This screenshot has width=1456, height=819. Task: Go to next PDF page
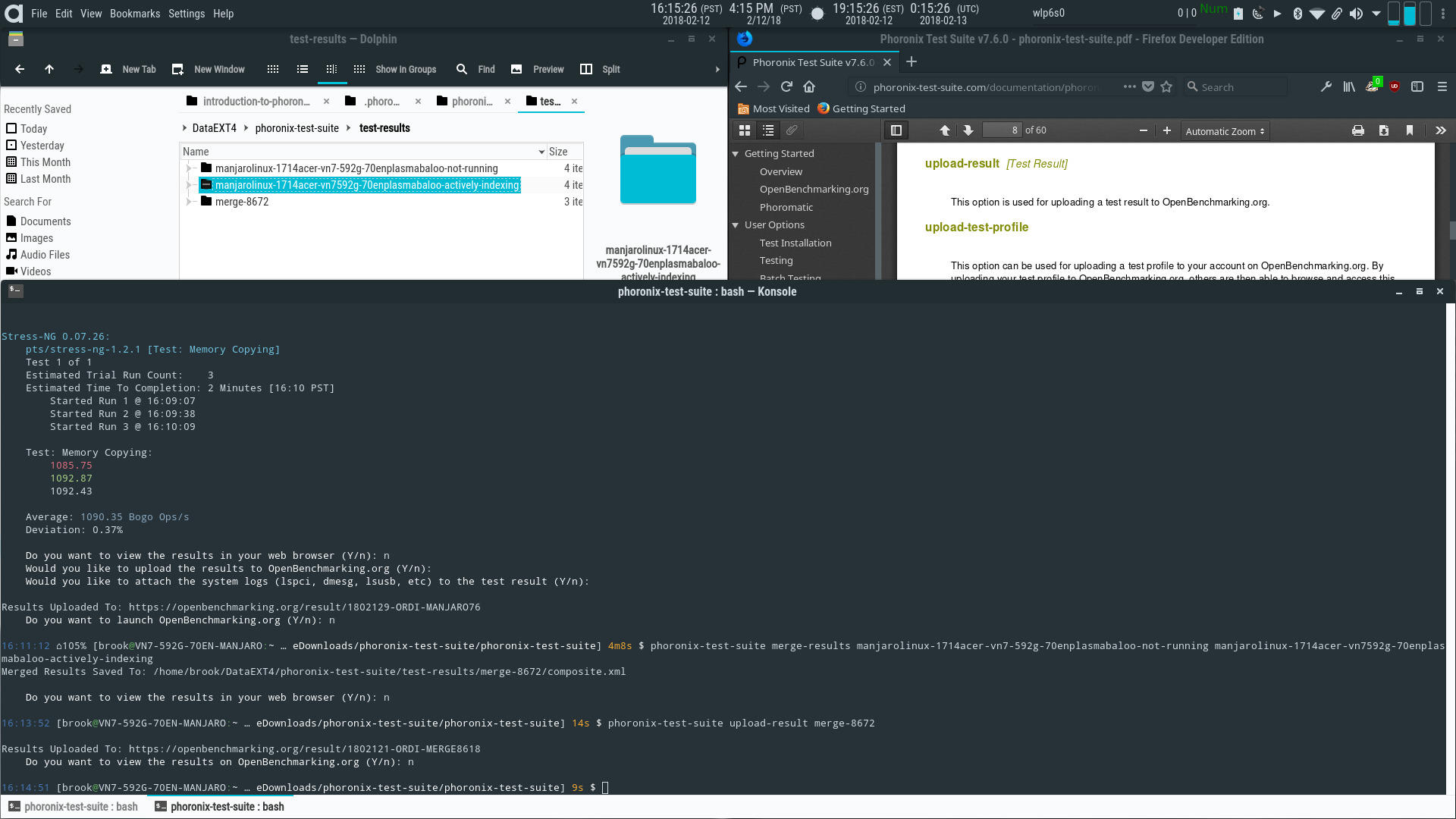click(968, 130)
